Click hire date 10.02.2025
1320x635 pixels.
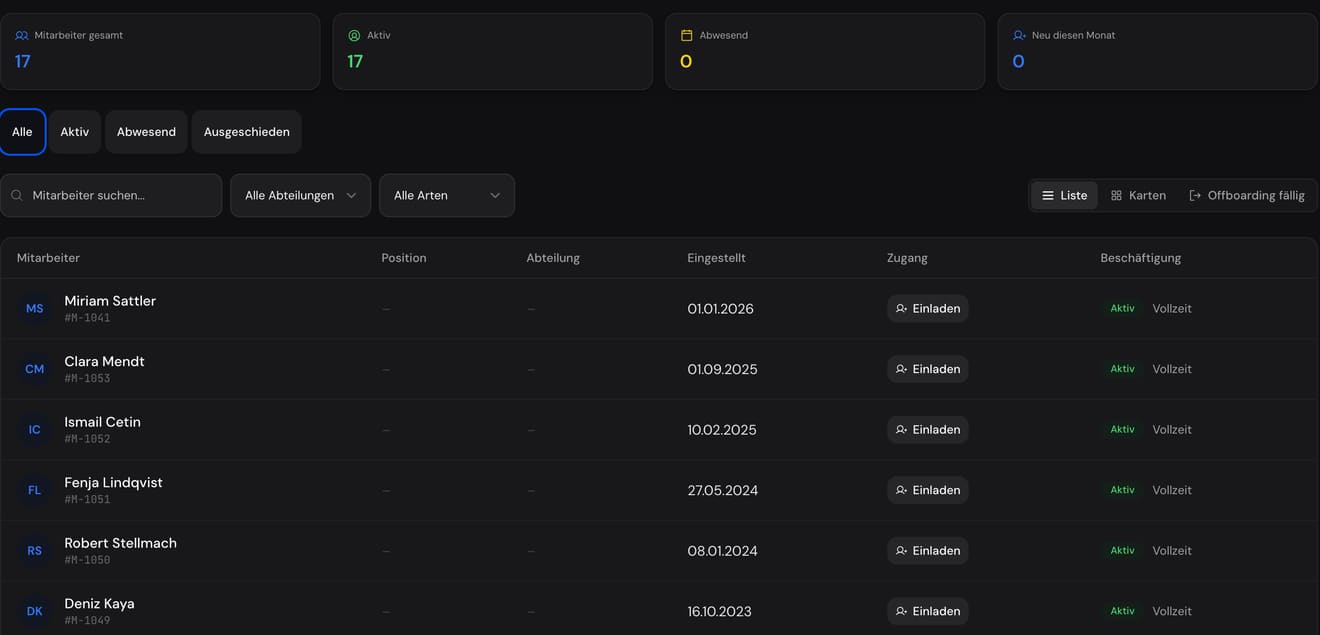pos(722,430)
